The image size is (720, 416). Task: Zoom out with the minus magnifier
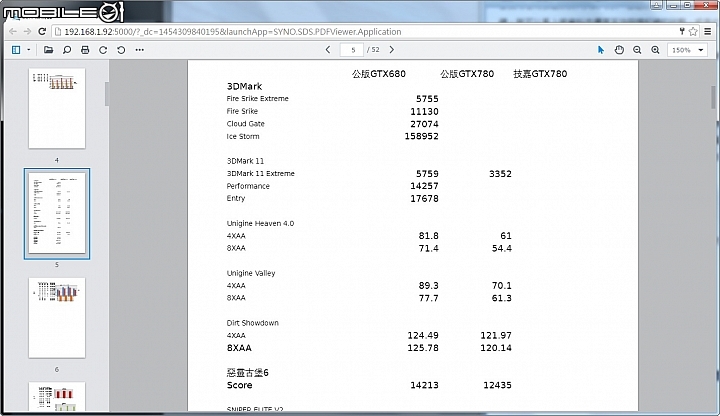click(x=637, y=50)
